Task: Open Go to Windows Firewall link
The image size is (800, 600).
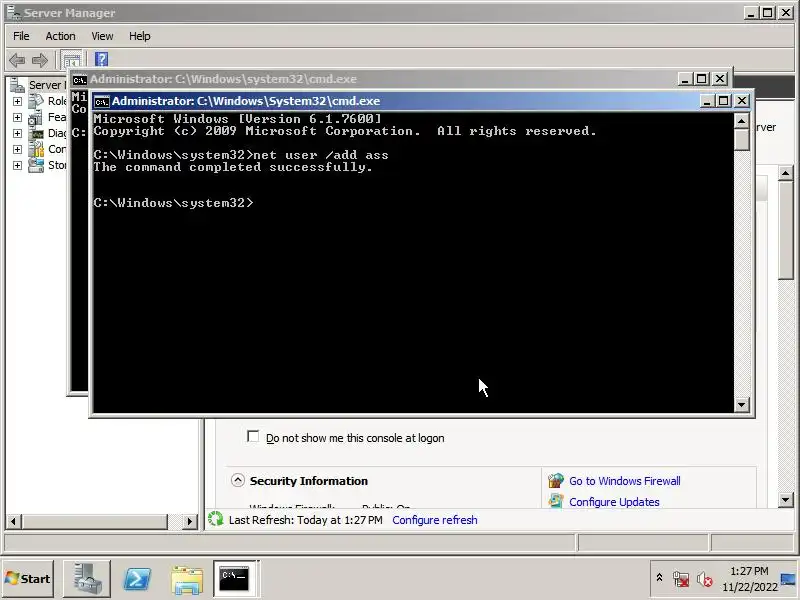Action: [x=624, y=481]
